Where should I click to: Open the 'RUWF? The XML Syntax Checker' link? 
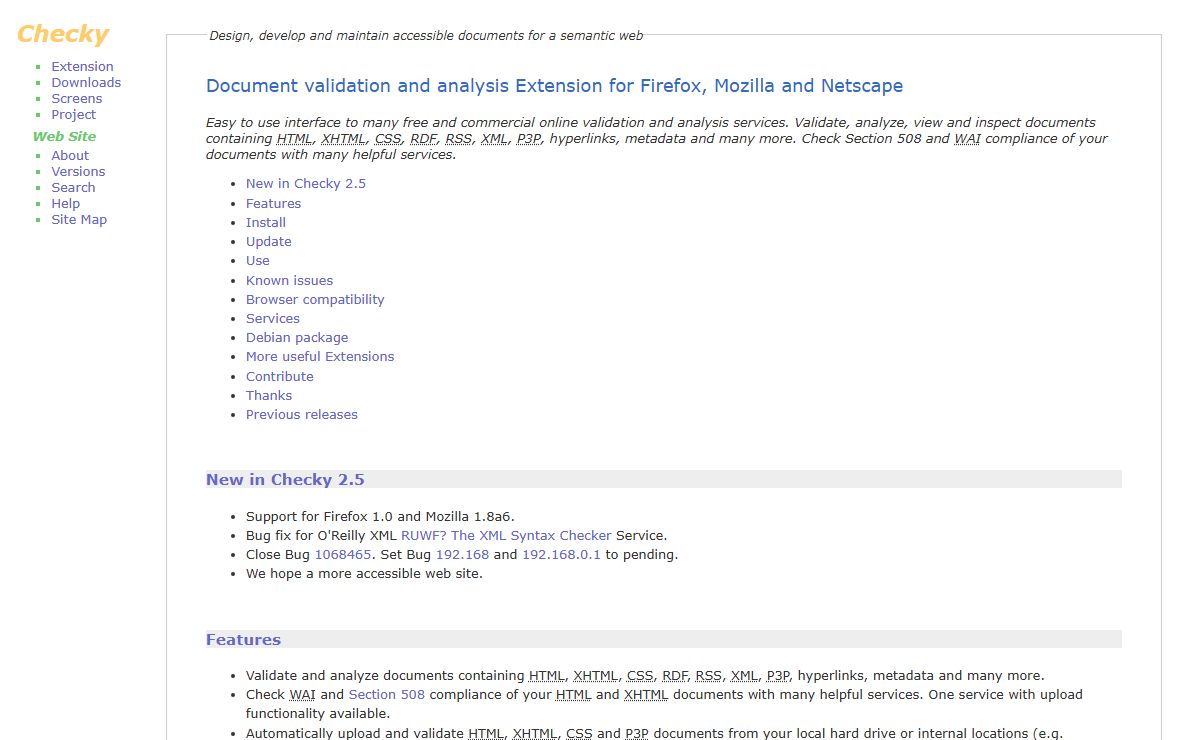[506, 536]
